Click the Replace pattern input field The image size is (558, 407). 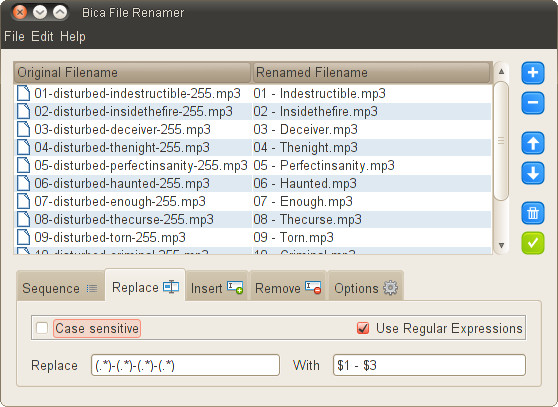185,365
